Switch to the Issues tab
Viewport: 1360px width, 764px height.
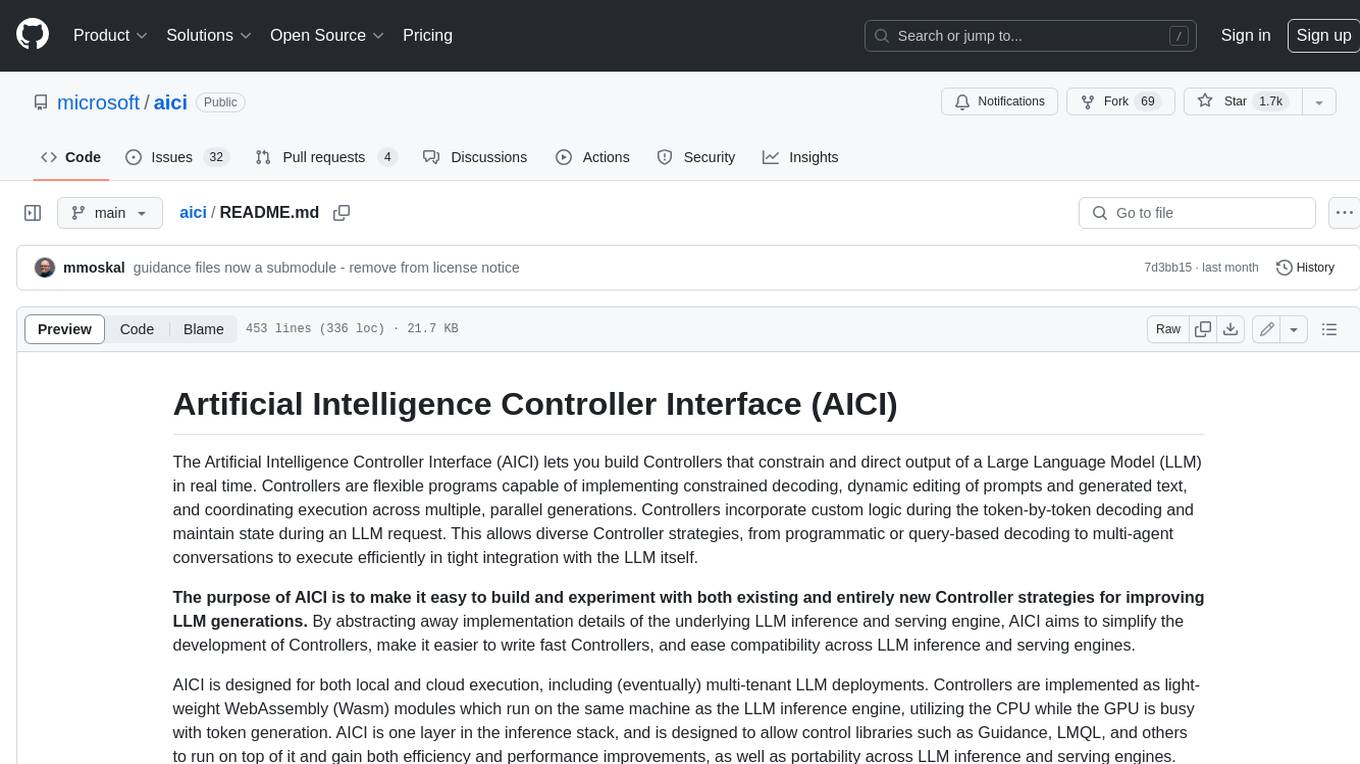click(177, 157)
